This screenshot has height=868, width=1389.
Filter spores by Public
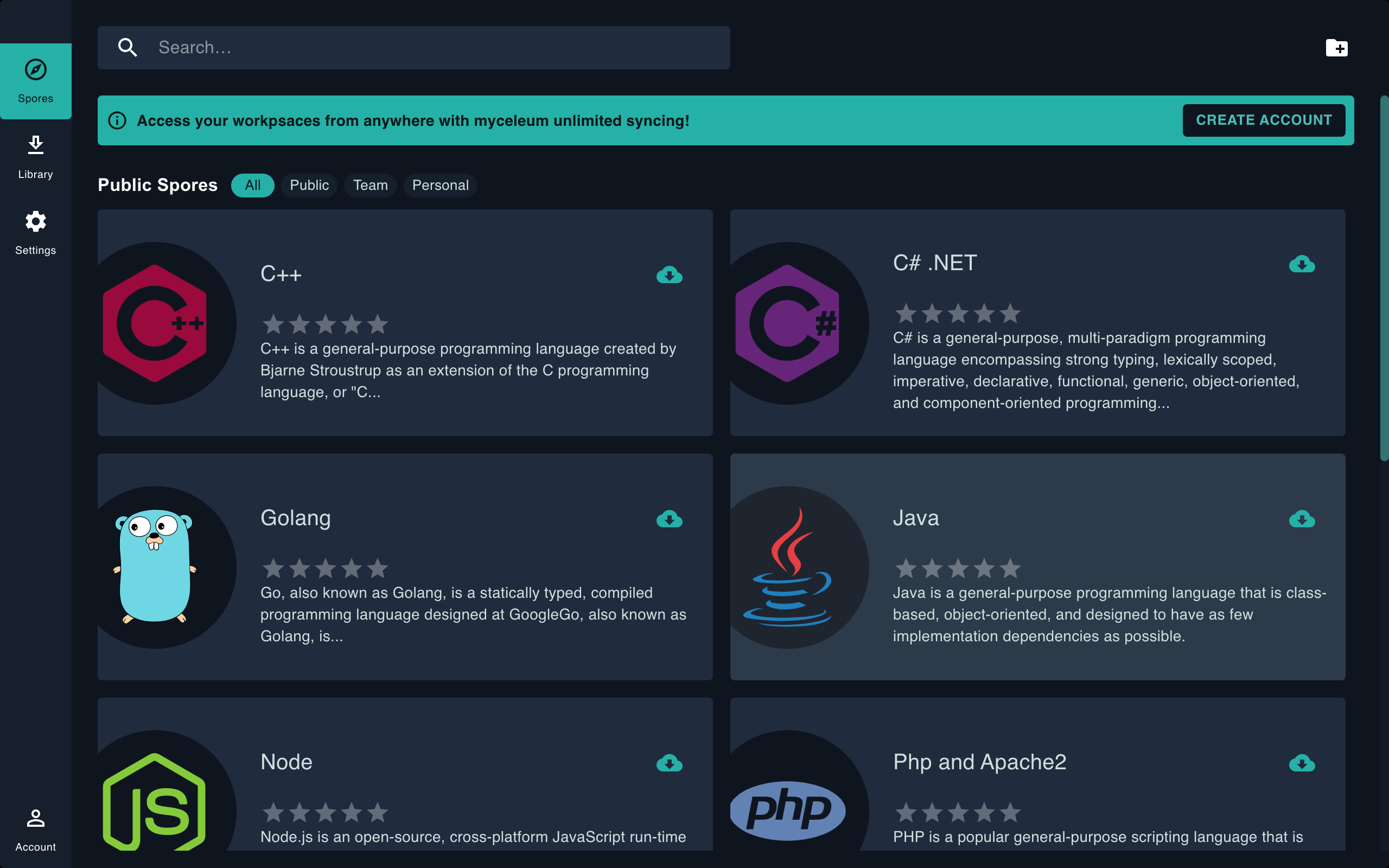click(309, 186)
